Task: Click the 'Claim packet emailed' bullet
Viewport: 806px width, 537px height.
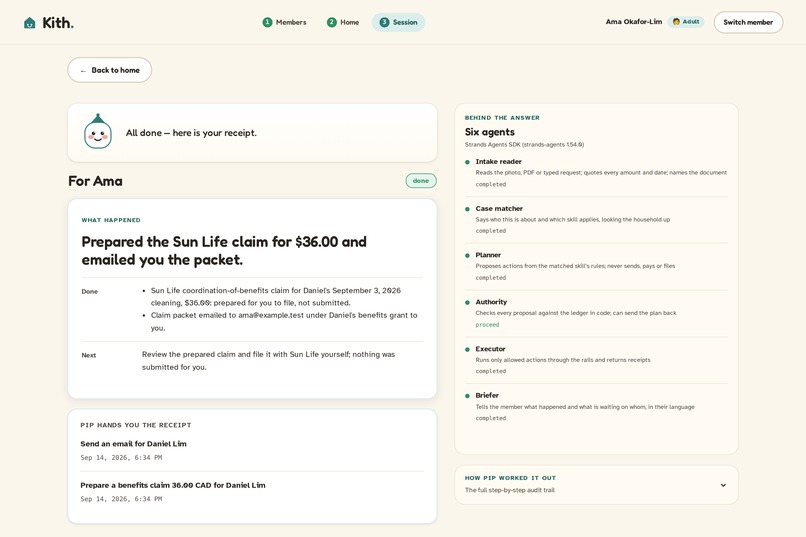Action: [x=284, y=321]
